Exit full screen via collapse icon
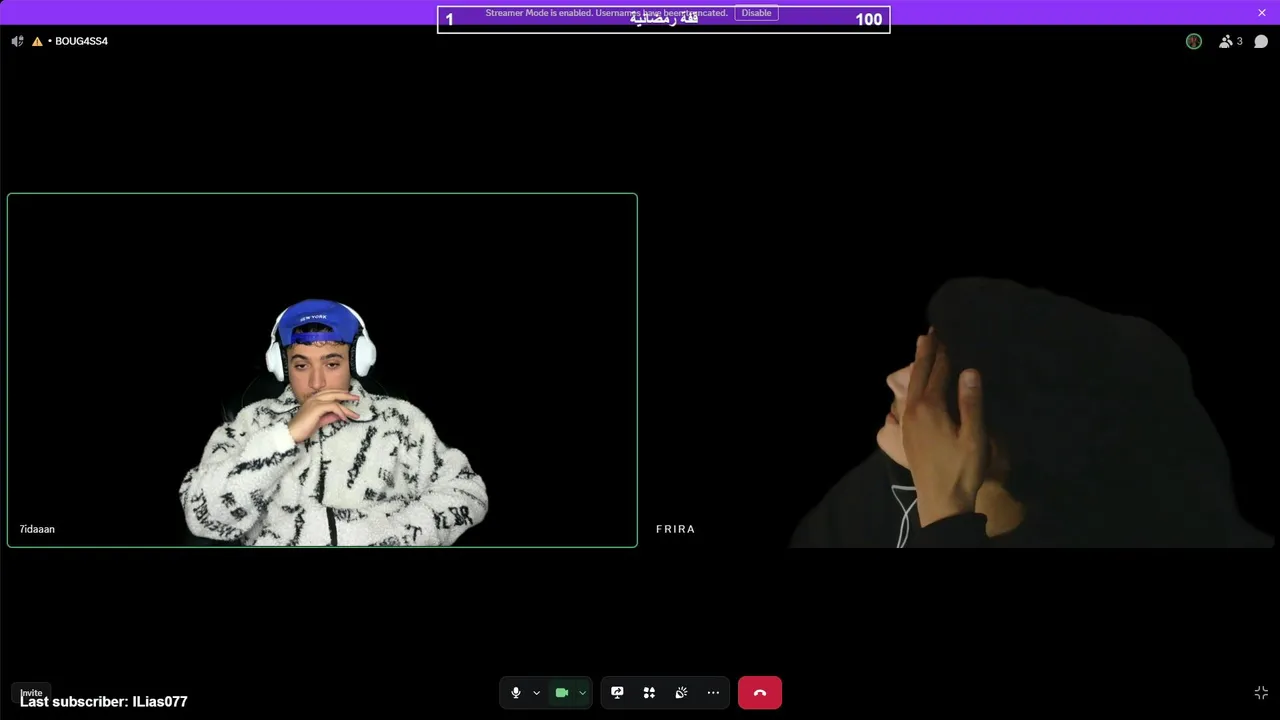Image resolution: width=1280 pixels, height=720 pixels. point(1261,693)
